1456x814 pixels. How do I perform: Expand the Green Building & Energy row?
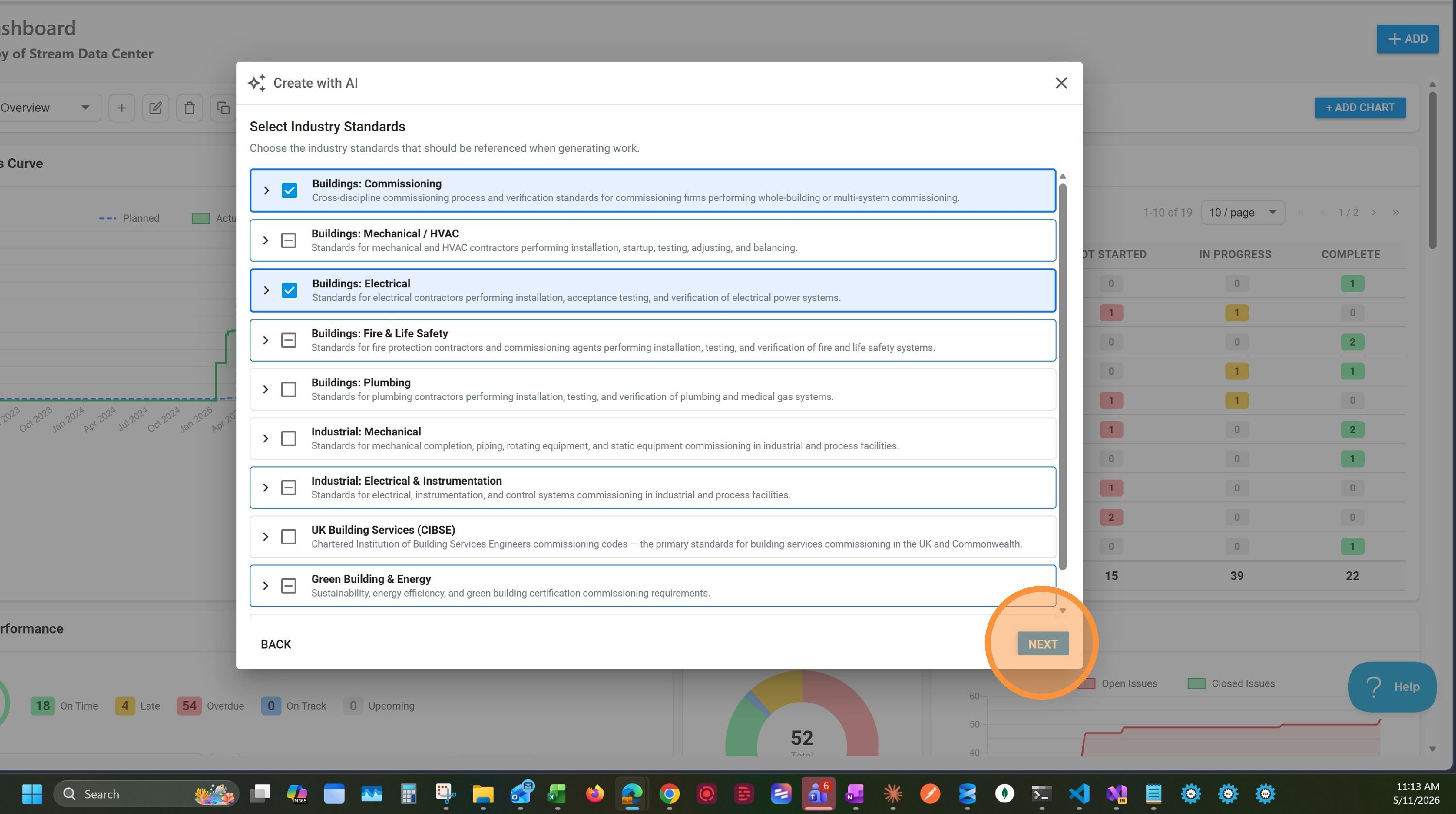point(265,586)
